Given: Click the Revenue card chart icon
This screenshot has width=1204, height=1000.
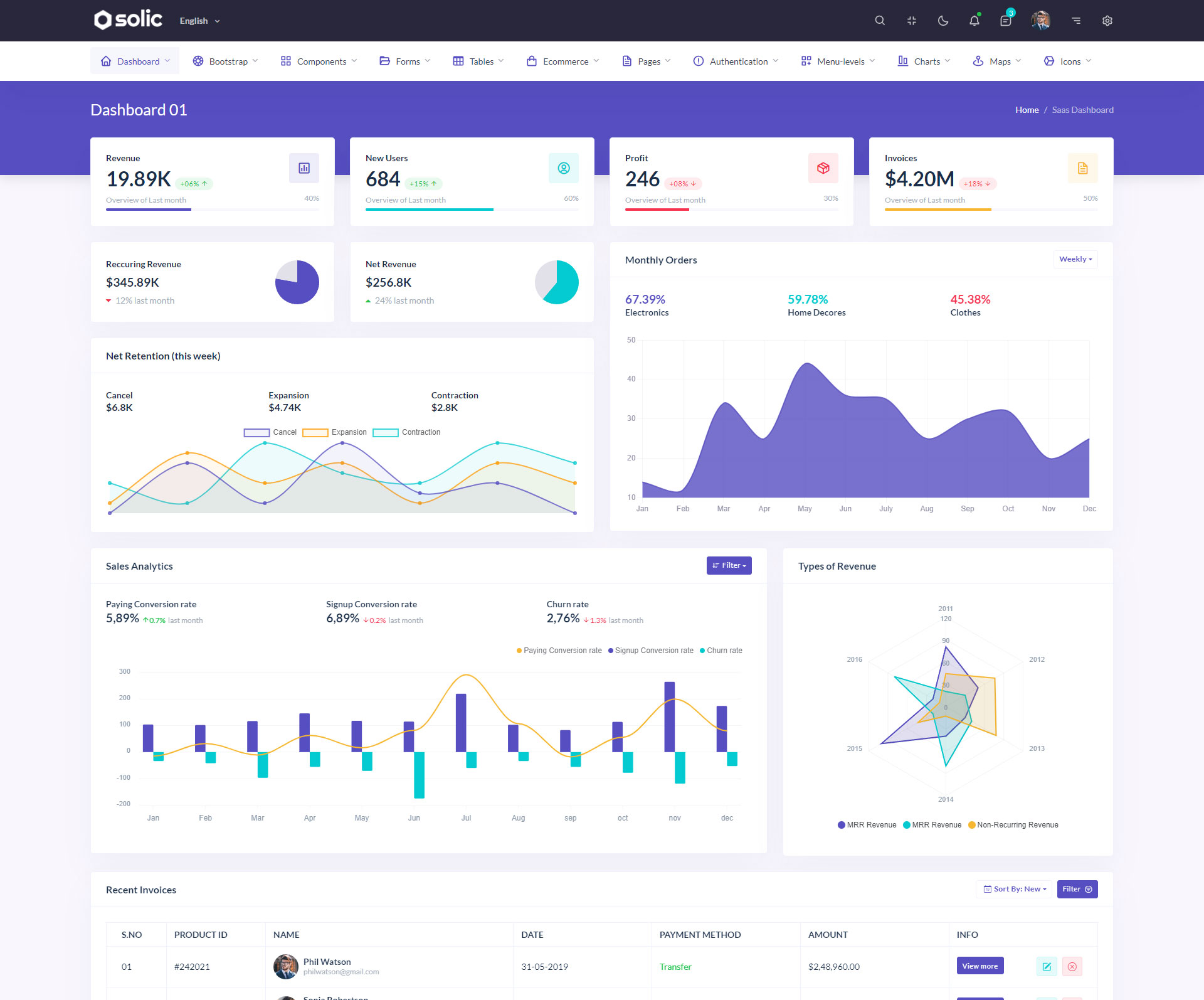Looking at the screenshot, I should pos(304,168).
